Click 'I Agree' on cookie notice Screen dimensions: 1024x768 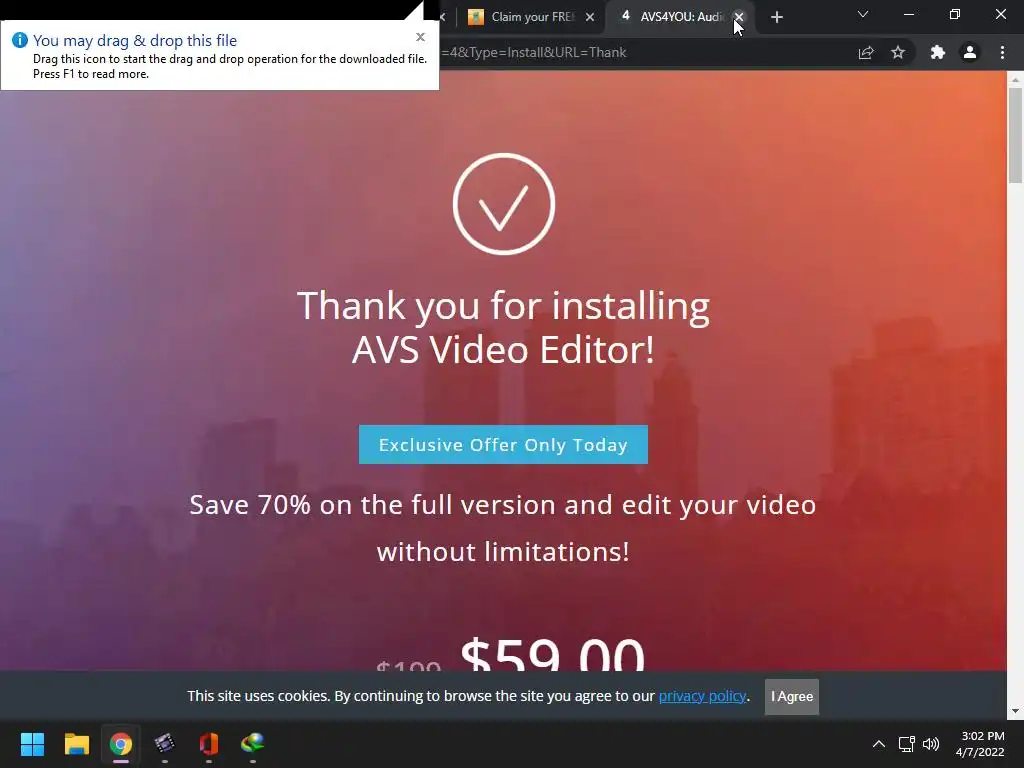click(x=792, y=697)
